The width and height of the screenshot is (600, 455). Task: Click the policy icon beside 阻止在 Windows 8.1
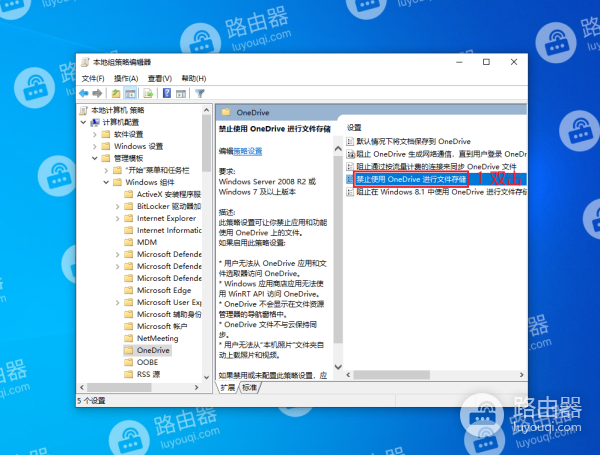[350, 192]
